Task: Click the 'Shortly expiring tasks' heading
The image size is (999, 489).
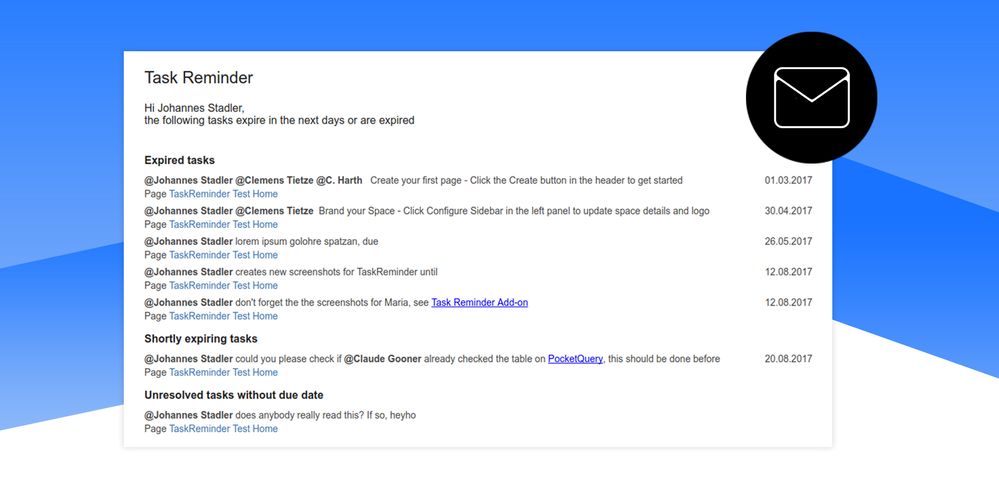Action: point(201,339)
